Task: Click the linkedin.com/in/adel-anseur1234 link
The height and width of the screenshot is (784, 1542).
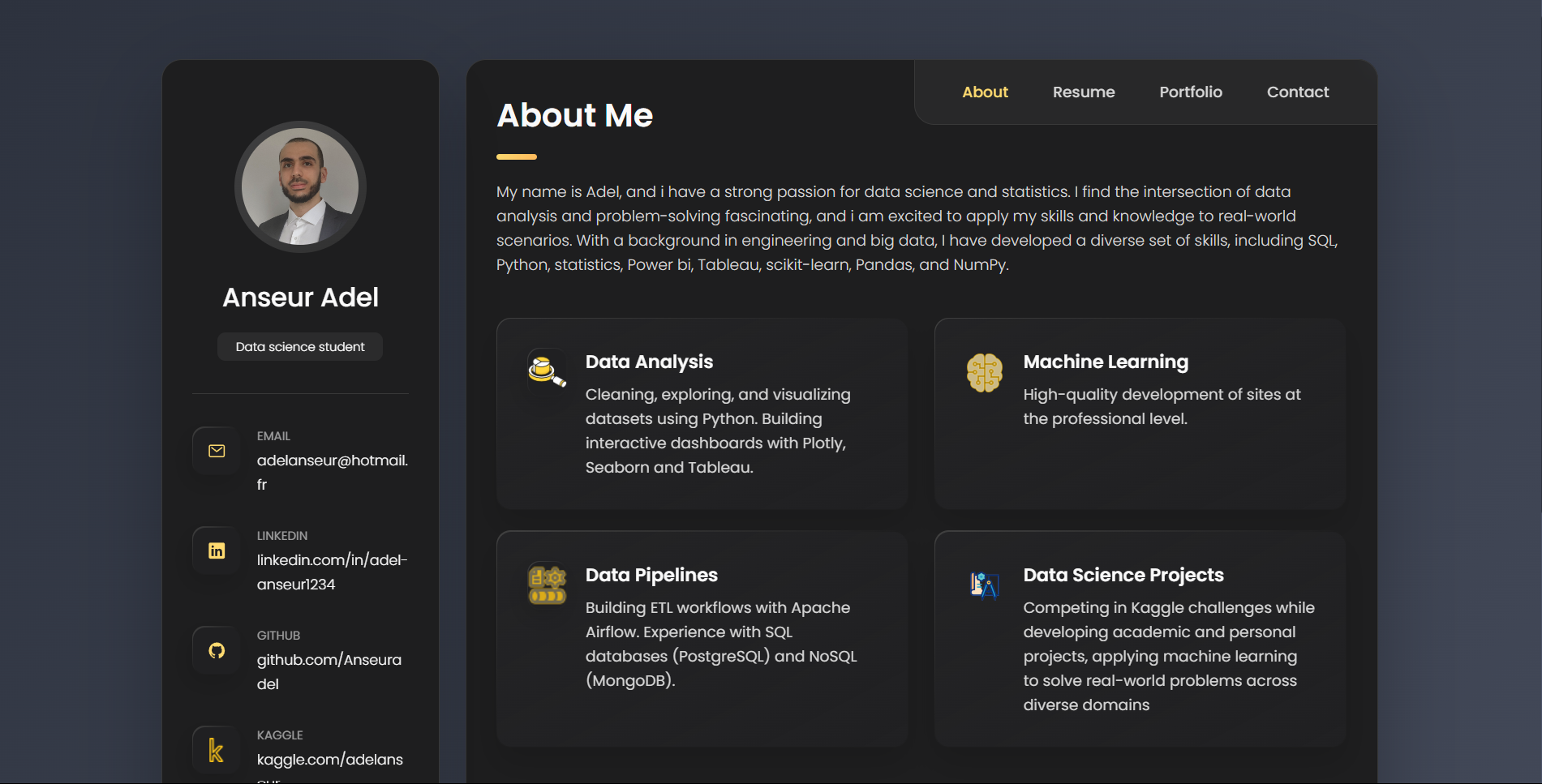Action: tap(332, 571)
